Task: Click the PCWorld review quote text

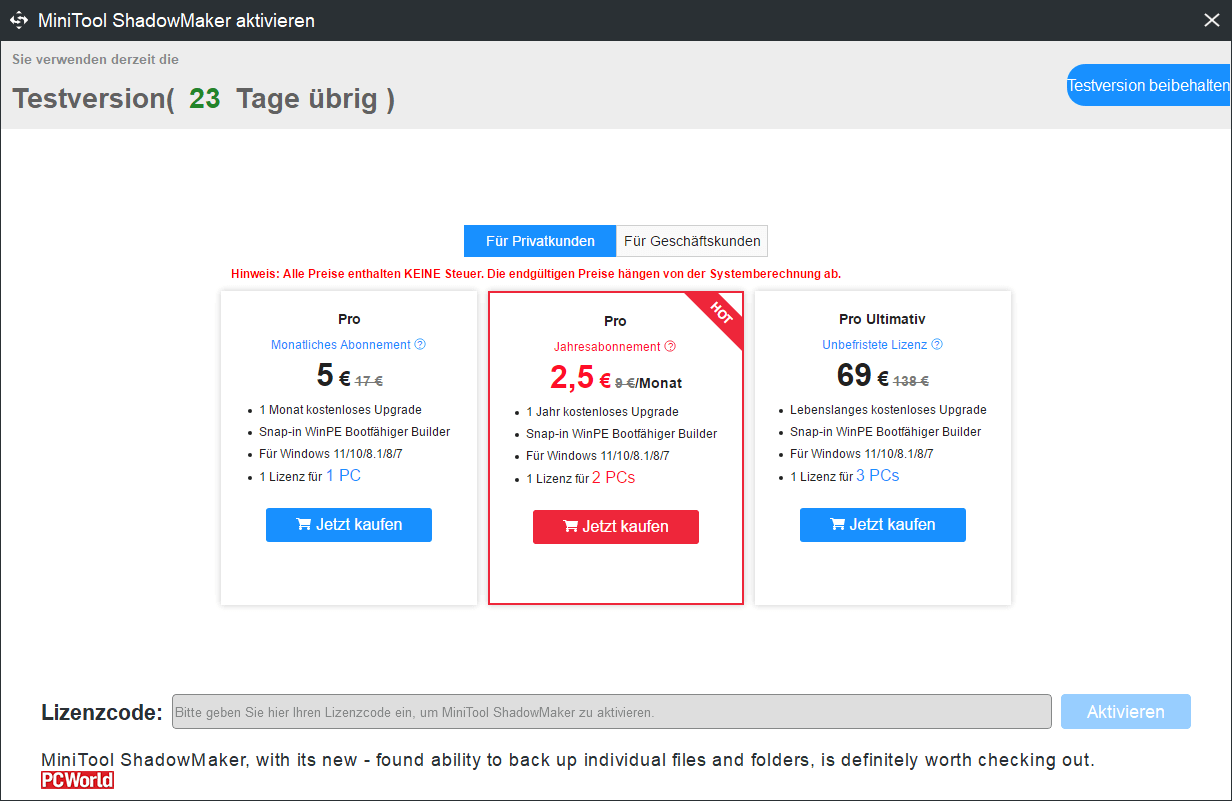Action: [x=568, y=760]
